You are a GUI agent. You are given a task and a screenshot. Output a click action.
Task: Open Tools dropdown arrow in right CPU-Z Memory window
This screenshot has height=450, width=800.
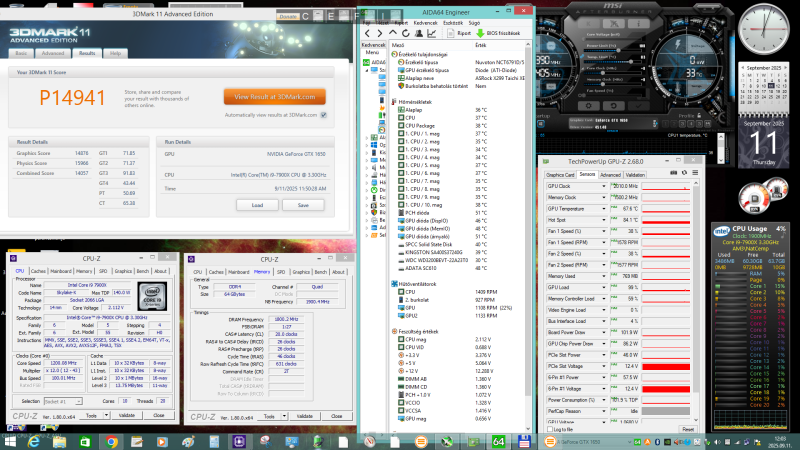pyautogui.click(x=284, y=417)
